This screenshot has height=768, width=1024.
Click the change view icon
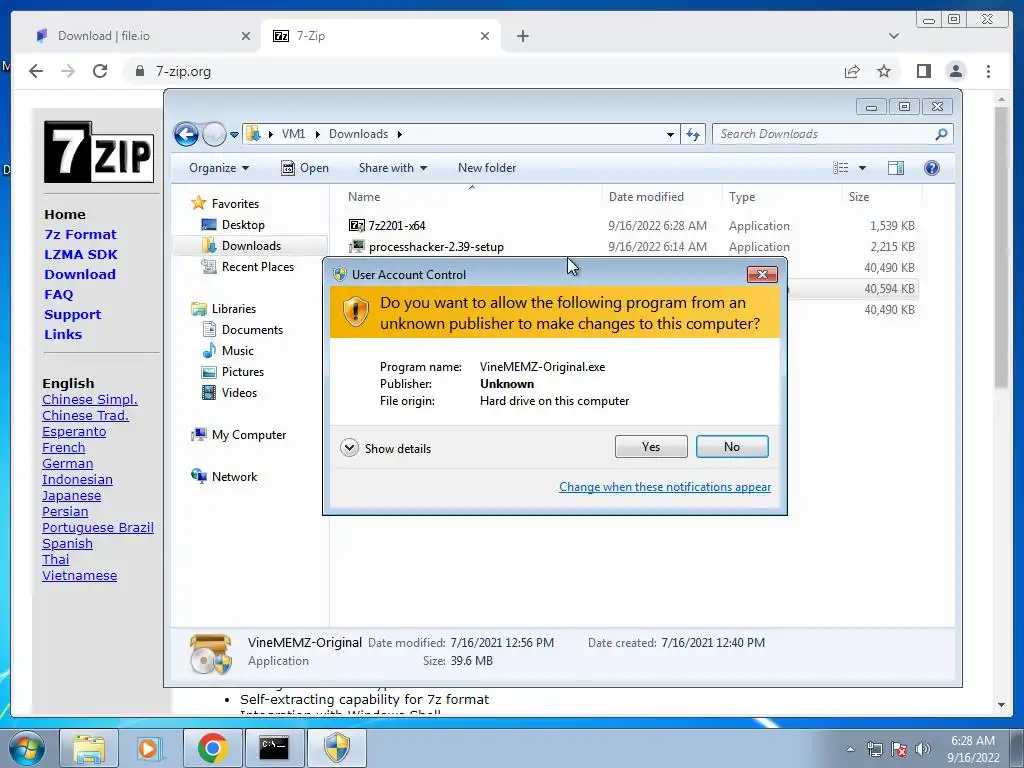840,168
